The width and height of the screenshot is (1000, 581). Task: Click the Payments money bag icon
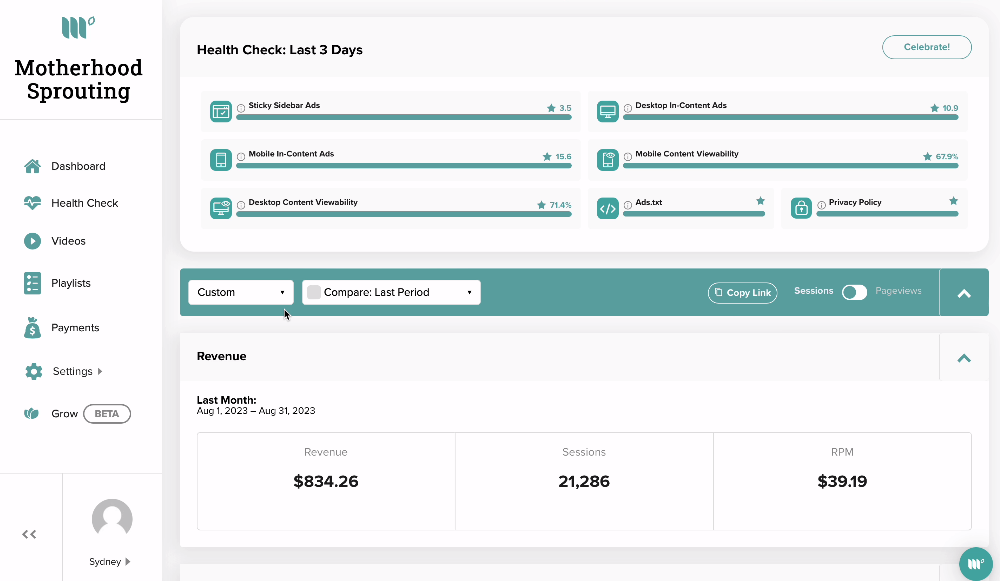coord(33,327)
